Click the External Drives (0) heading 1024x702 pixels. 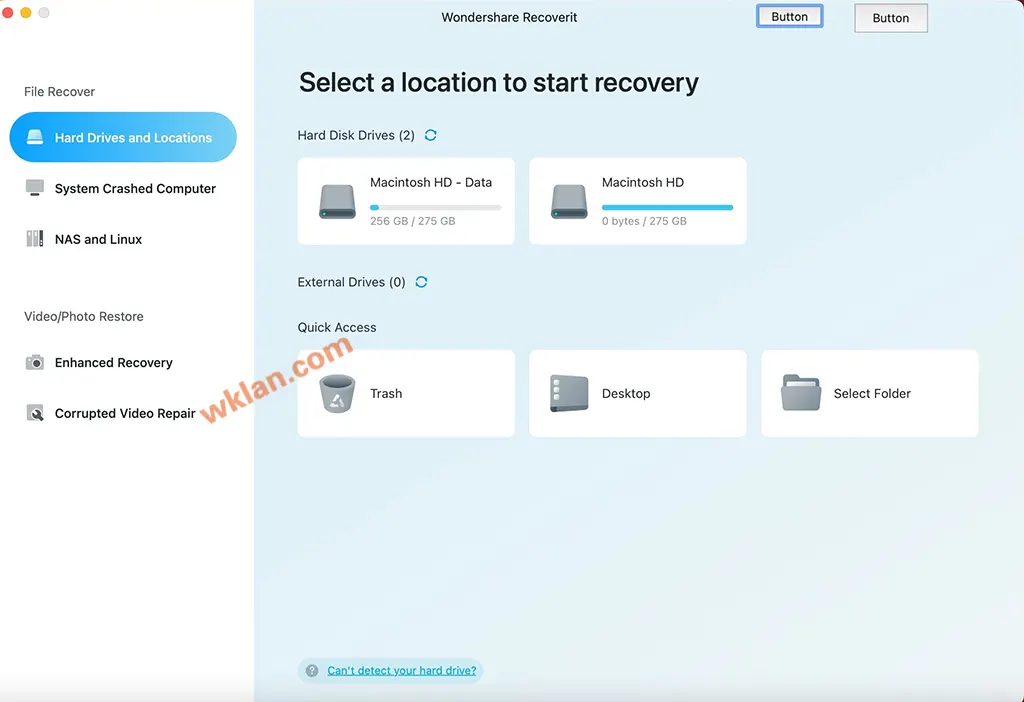pos(351,282)
